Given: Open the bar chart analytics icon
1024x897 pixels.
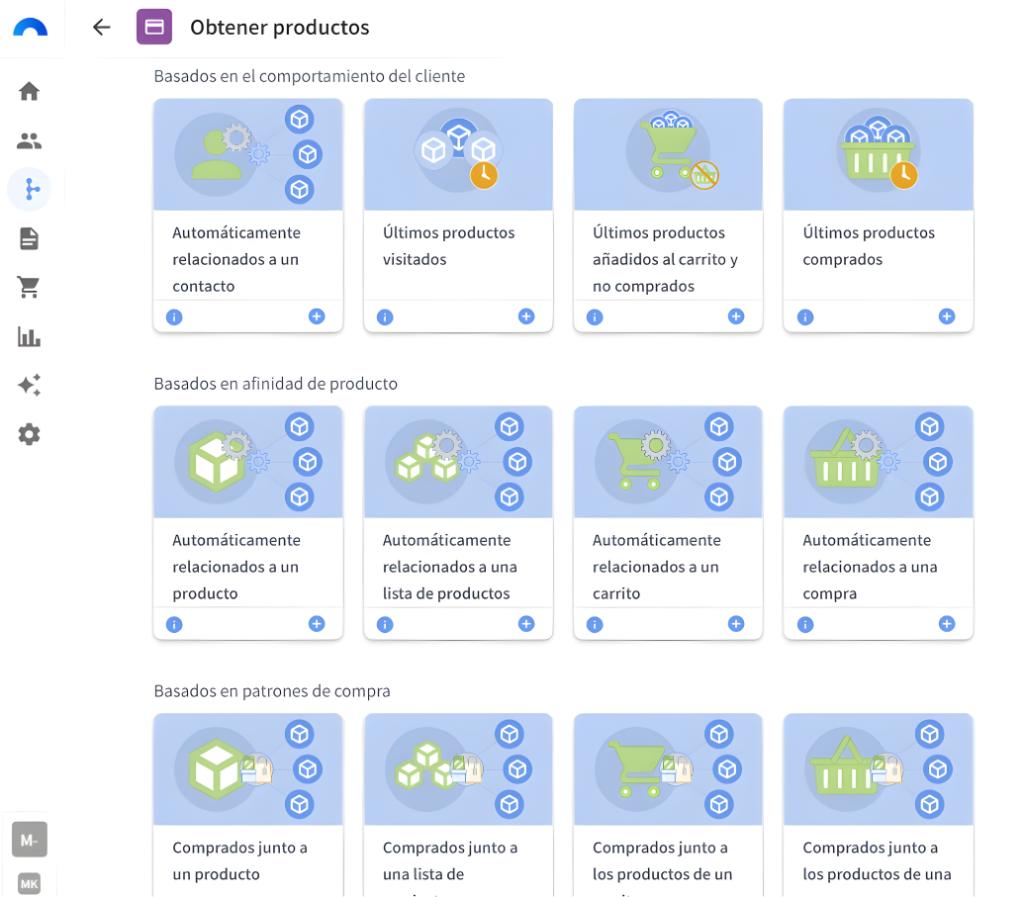Looking at the screenshot, I should pyautogui.click(x=29, y=336).
